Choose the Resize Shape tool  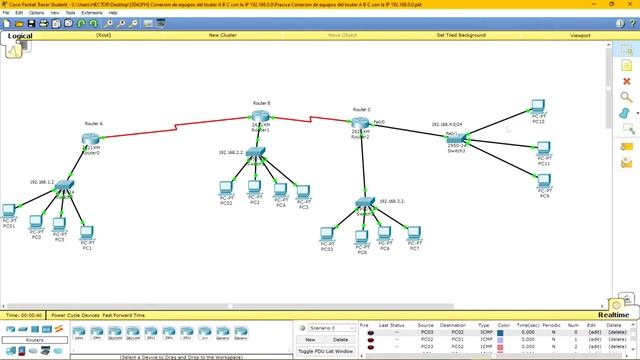628,129
